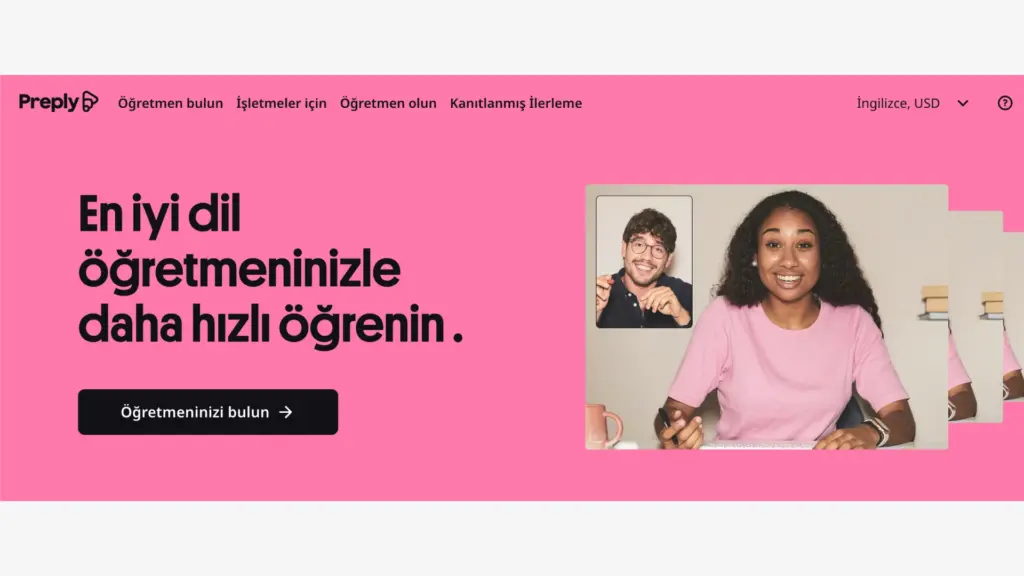1024x576 pixels.
Task: Open Kanıtlanmış İlerleme navigation link
Action: click(516, 103)
